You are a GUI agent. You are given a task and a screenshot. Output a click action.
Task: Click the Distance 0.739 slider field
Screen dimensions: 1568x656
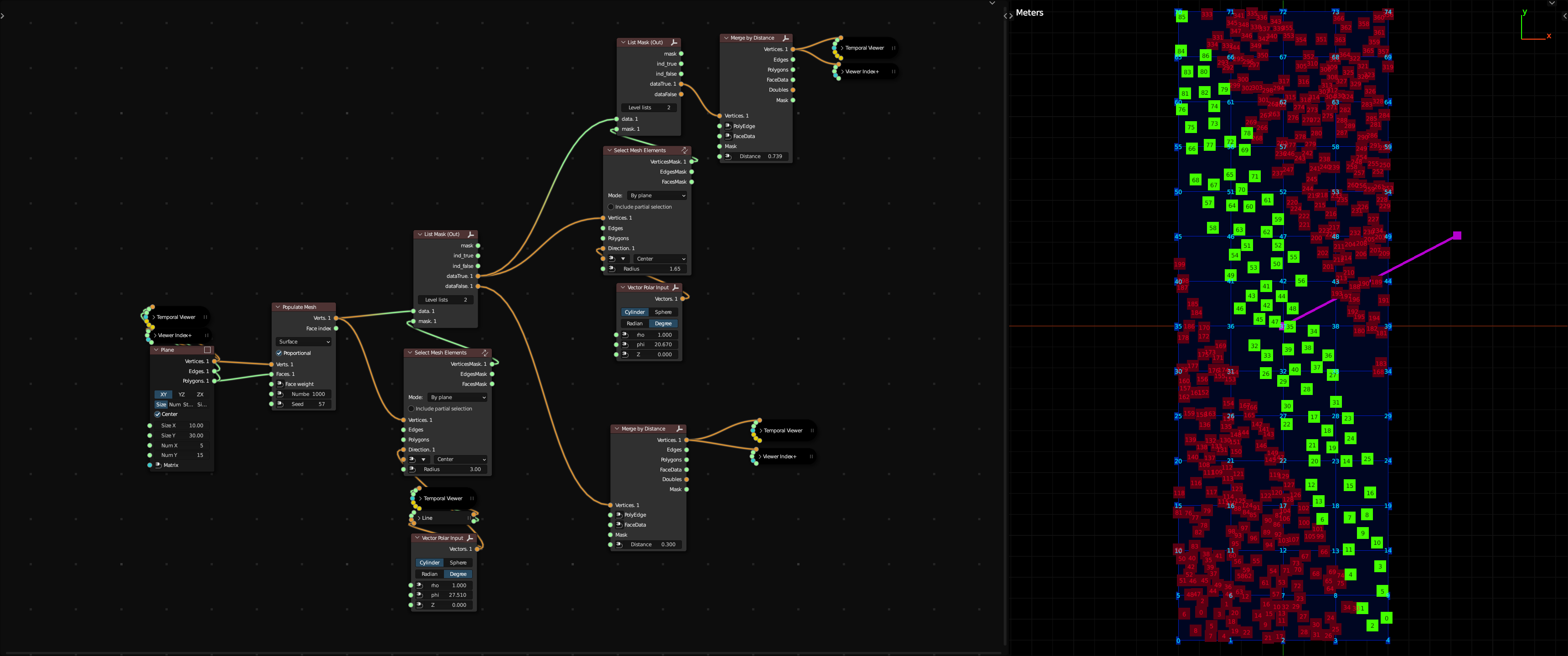[760, 156]
